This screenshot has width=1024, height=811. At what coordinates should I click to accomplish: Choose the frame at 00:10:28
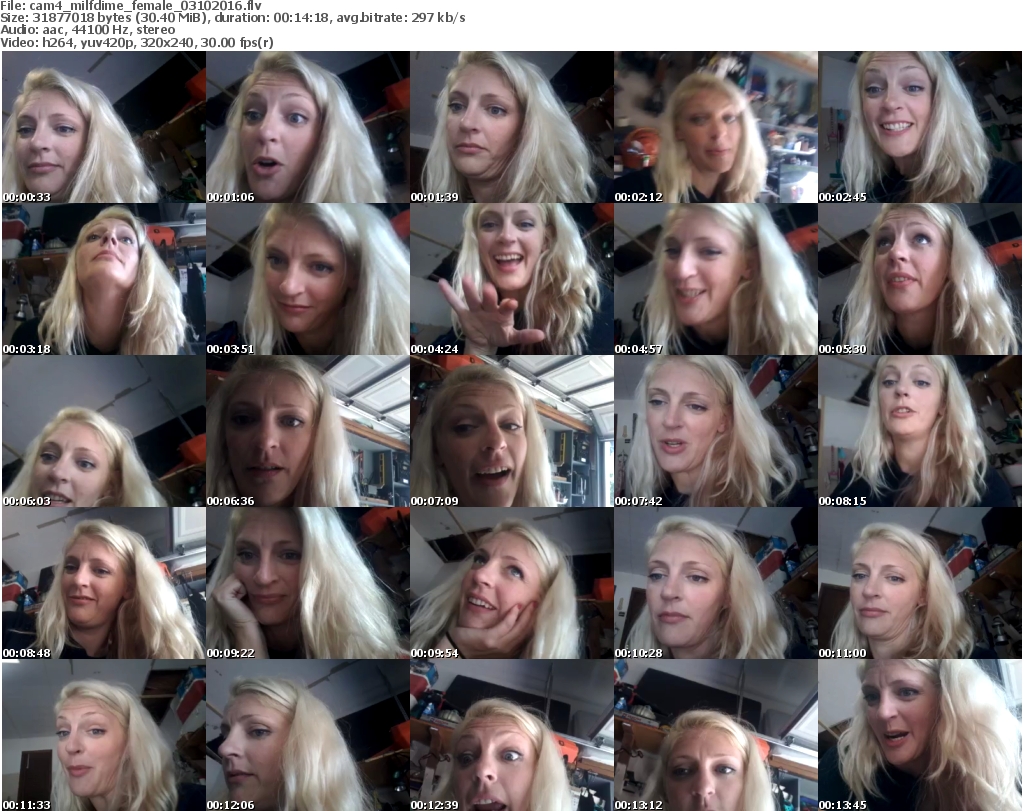tap(715, 583)
